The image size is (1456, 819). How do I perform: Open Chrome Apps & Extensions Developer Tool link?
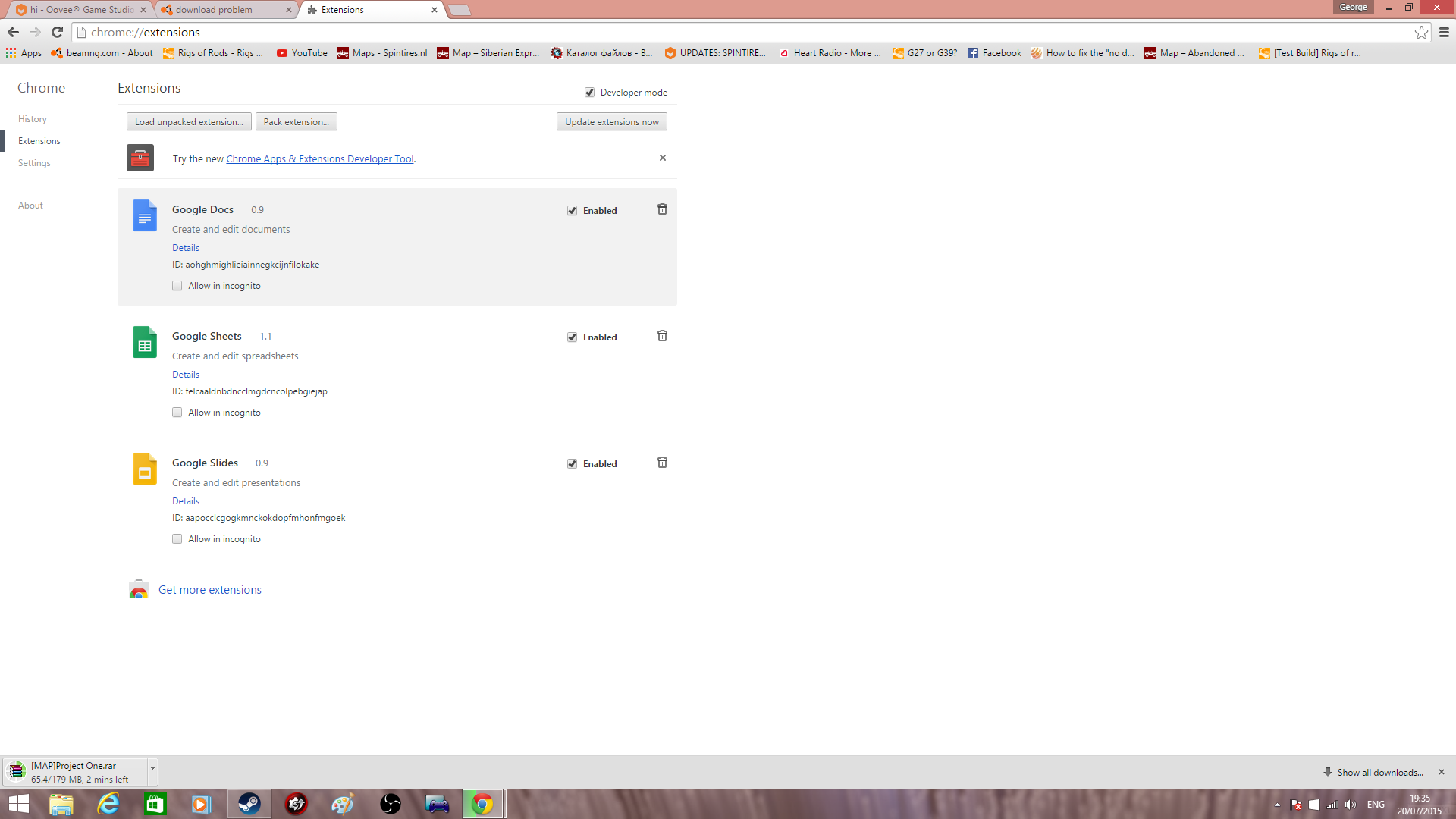coord(320,159)
